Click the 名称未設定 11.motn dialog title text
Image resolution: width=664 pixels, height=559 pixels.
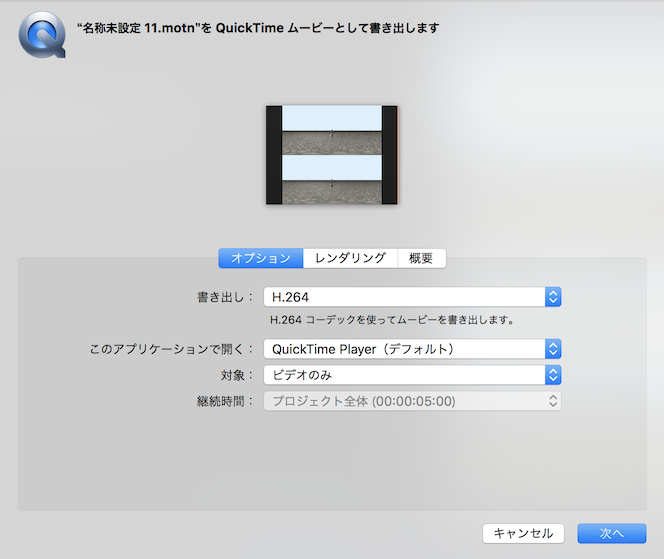(x=258, y=28)
